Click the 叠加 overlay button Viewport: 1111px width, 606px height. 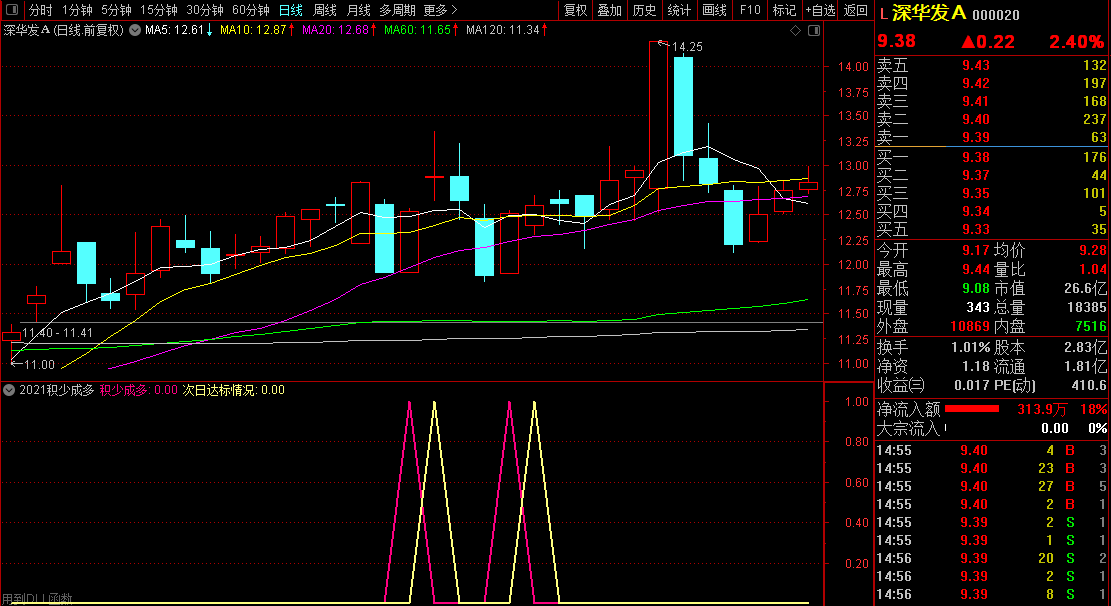[609, 10]
